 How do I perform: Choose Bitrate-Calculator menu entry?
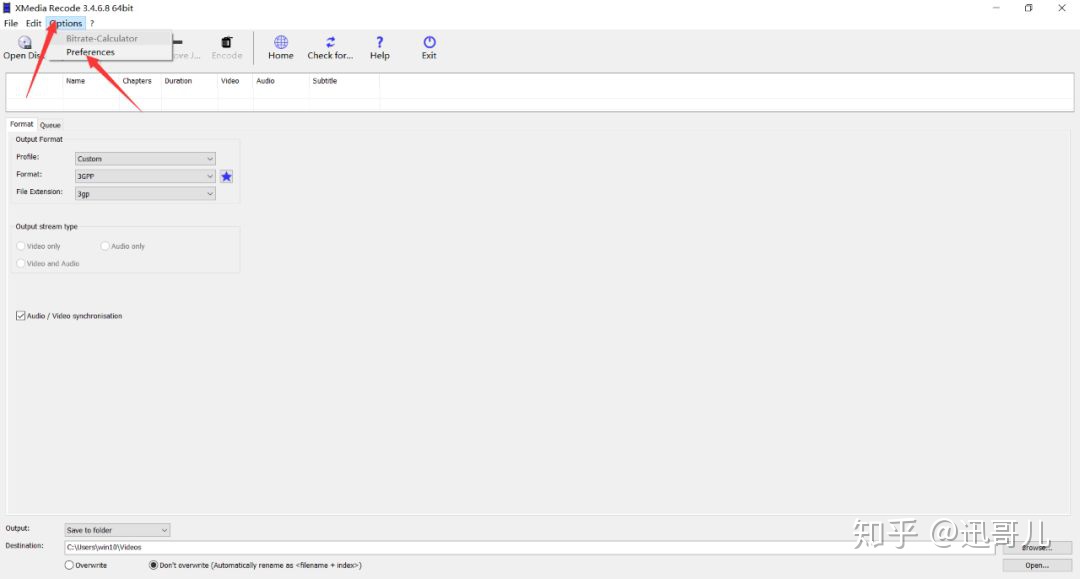102,39
